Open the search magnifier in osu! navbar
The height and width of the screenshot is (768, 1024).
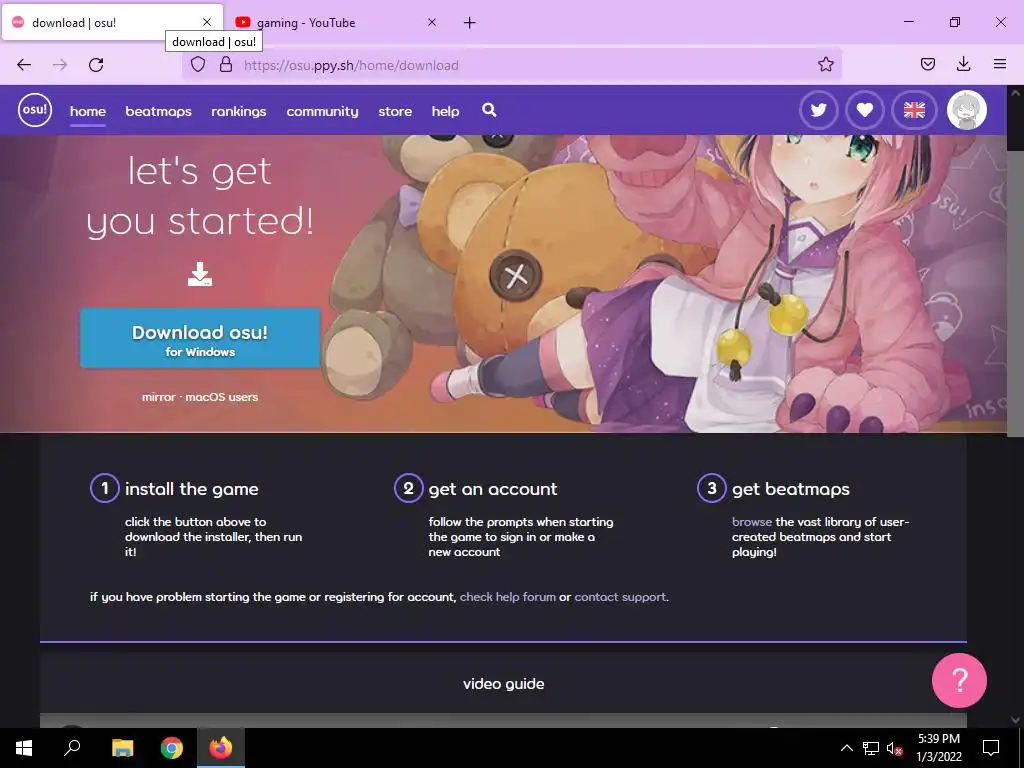[489, 110]
